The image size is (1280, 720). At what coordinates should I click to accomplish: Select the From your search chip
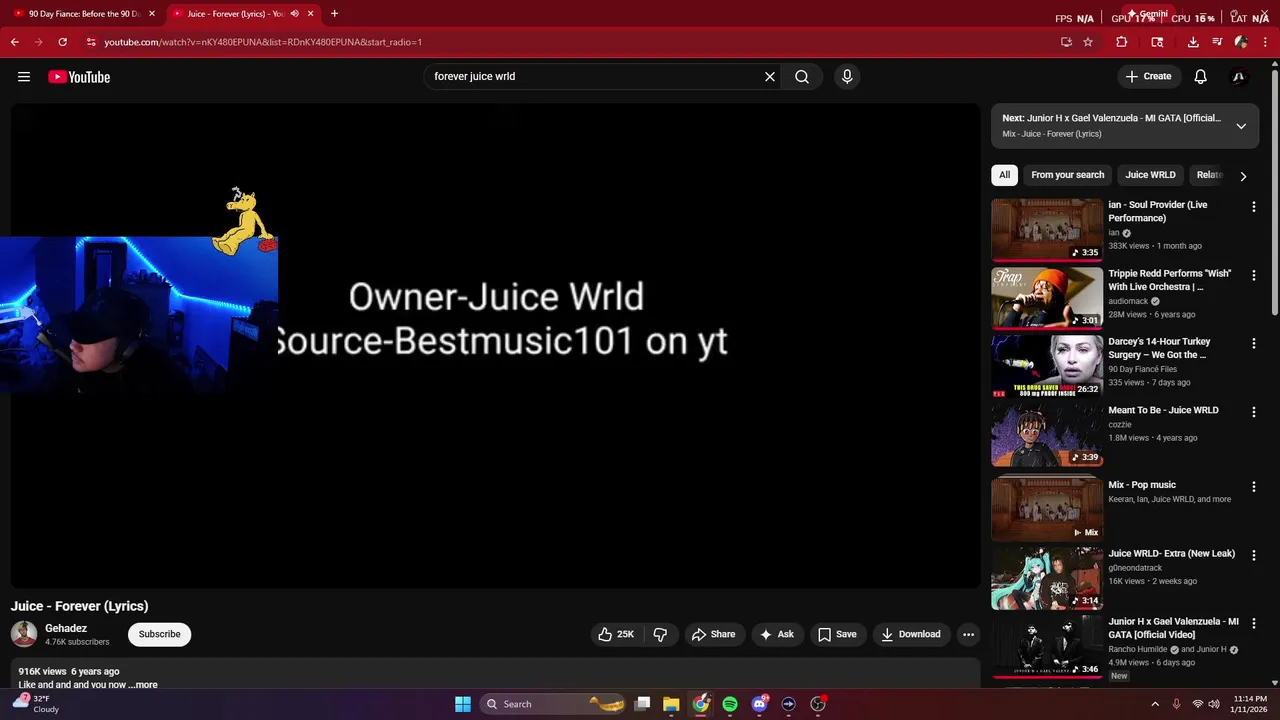pyautogui.click(x=1068, y=175)
